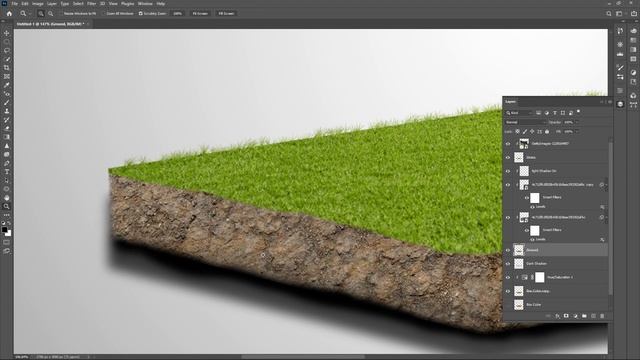Open the Zoom tool preset dropdown arrow
The image size is (640, 360).
tap(30, 13)
